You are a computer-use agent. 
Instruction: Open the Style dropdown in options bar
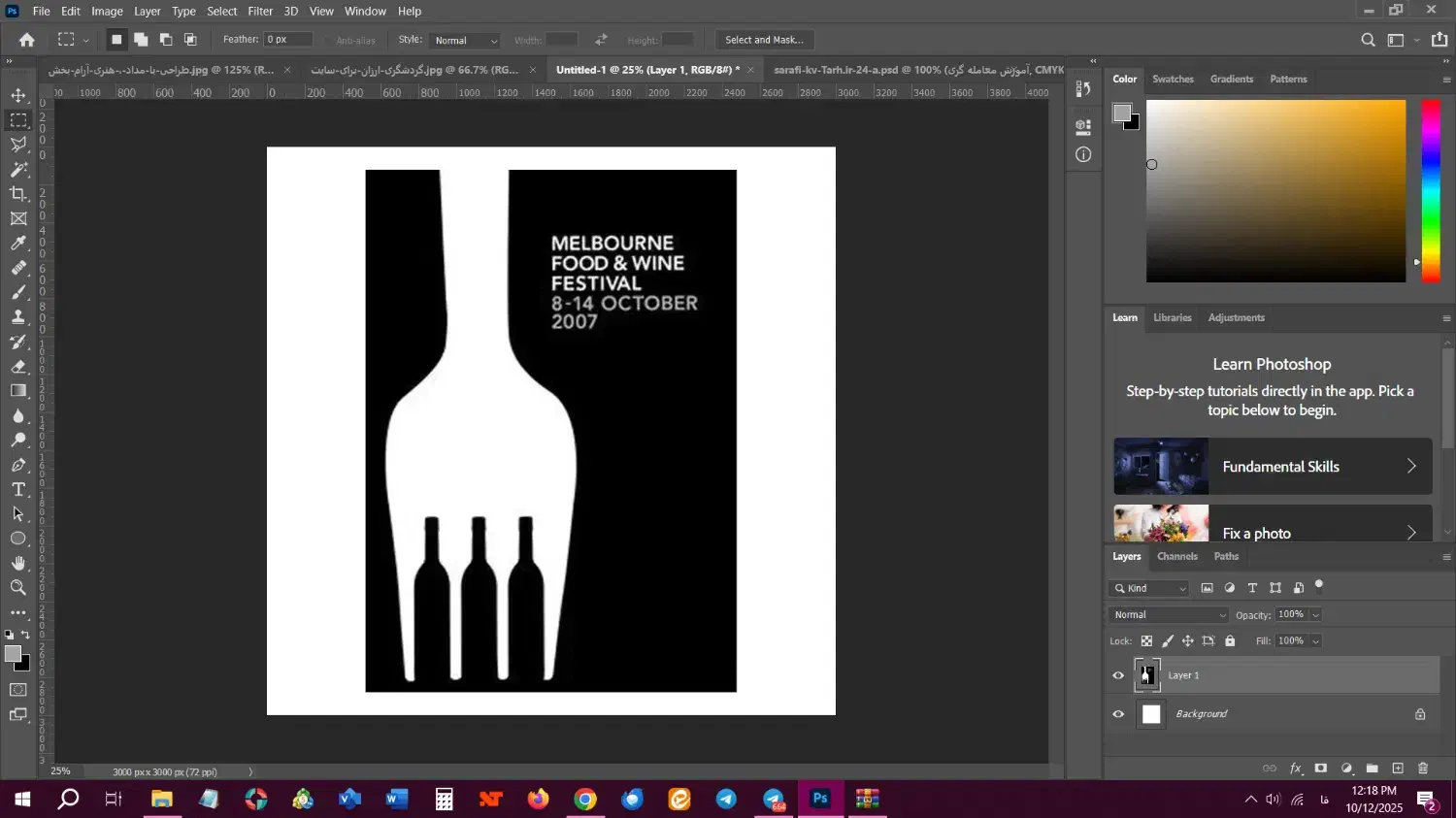point(466,41)
